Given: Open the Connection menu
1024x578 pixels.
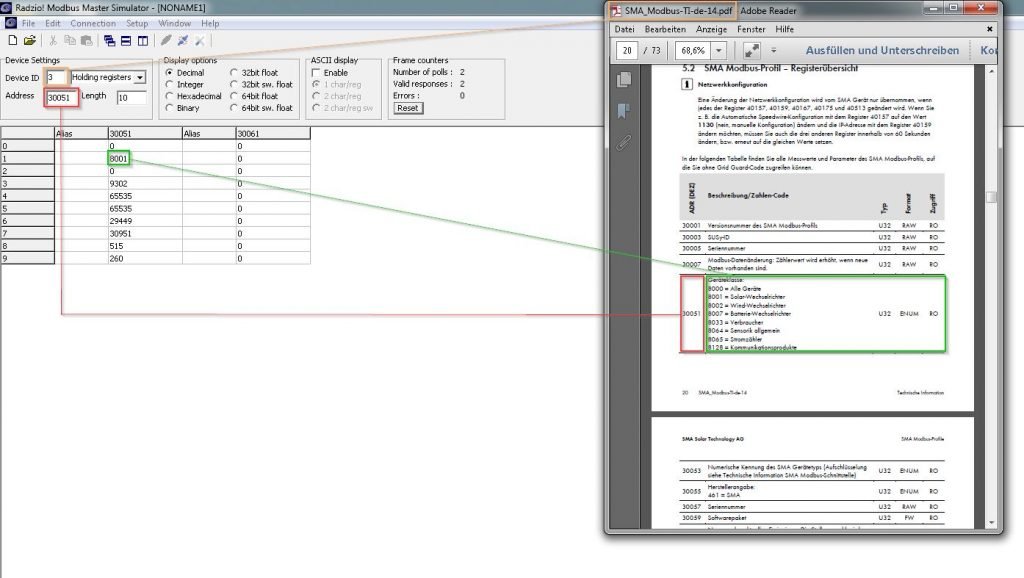Looking at the screenshot, I should (93, 23).
